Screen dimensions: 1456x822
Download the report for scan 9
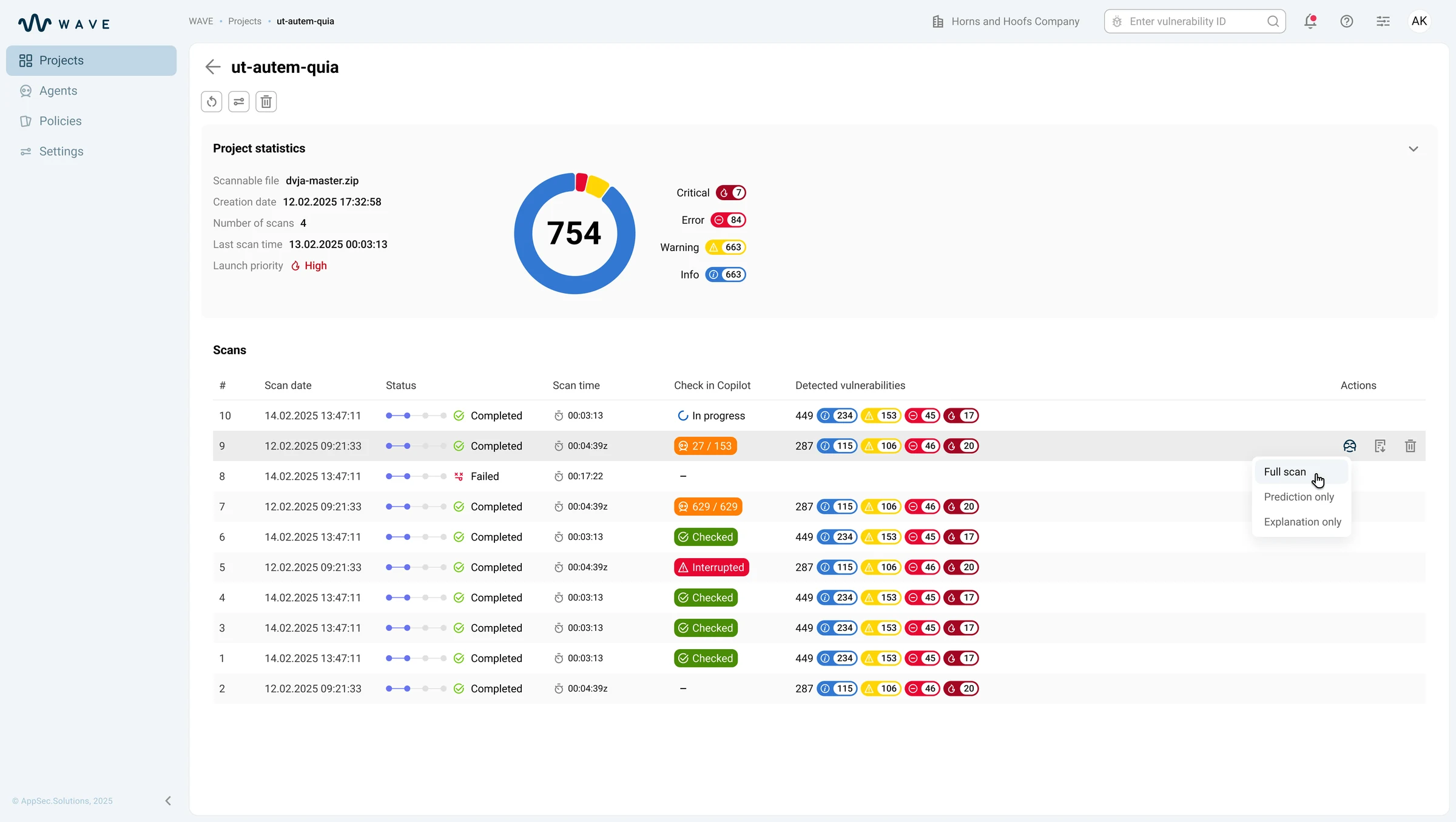pyautogui.click(x=1380, y=446)
